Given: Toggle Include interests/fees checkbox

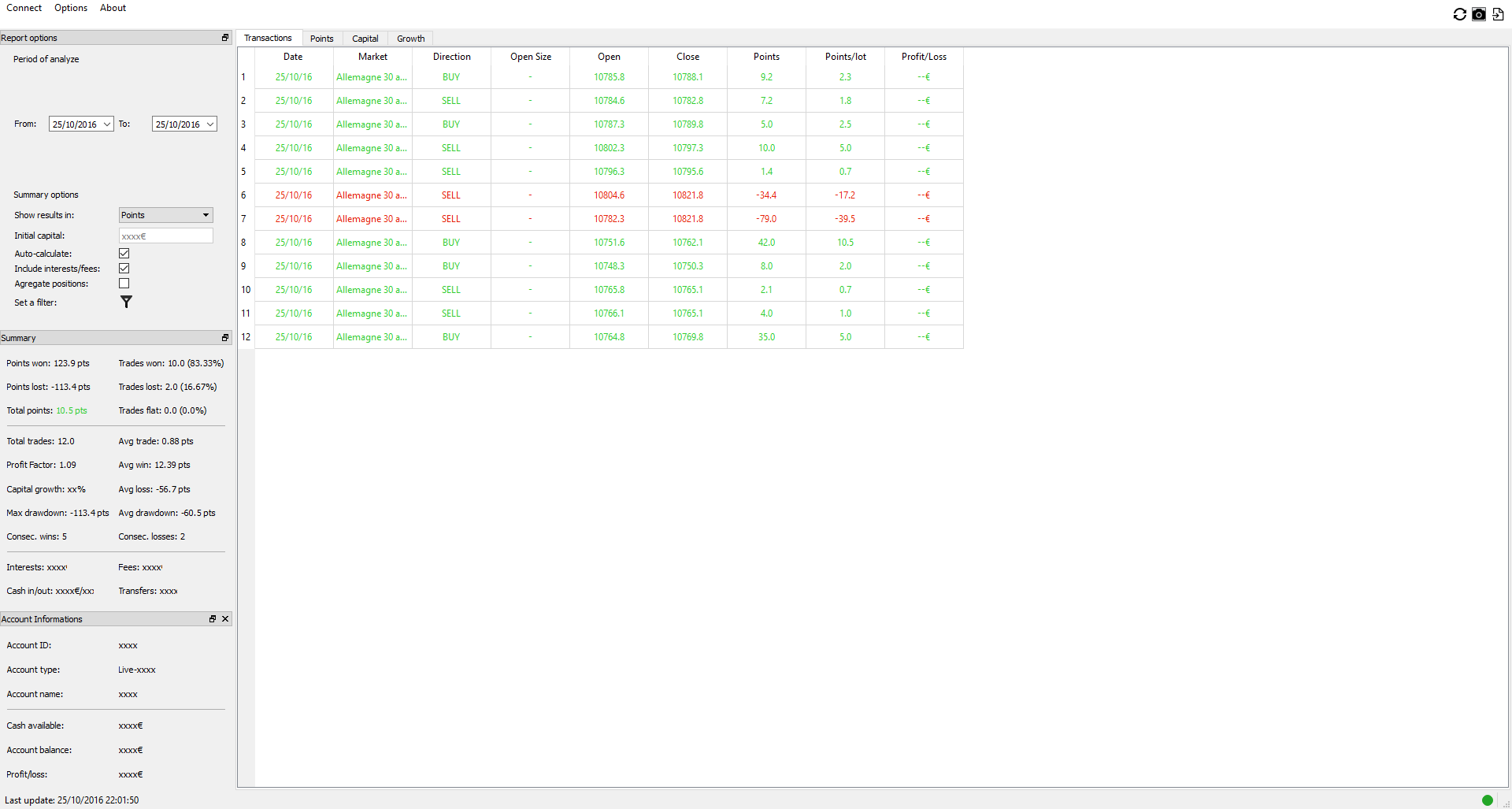Looking at the screenshot, I should point(124,269).
